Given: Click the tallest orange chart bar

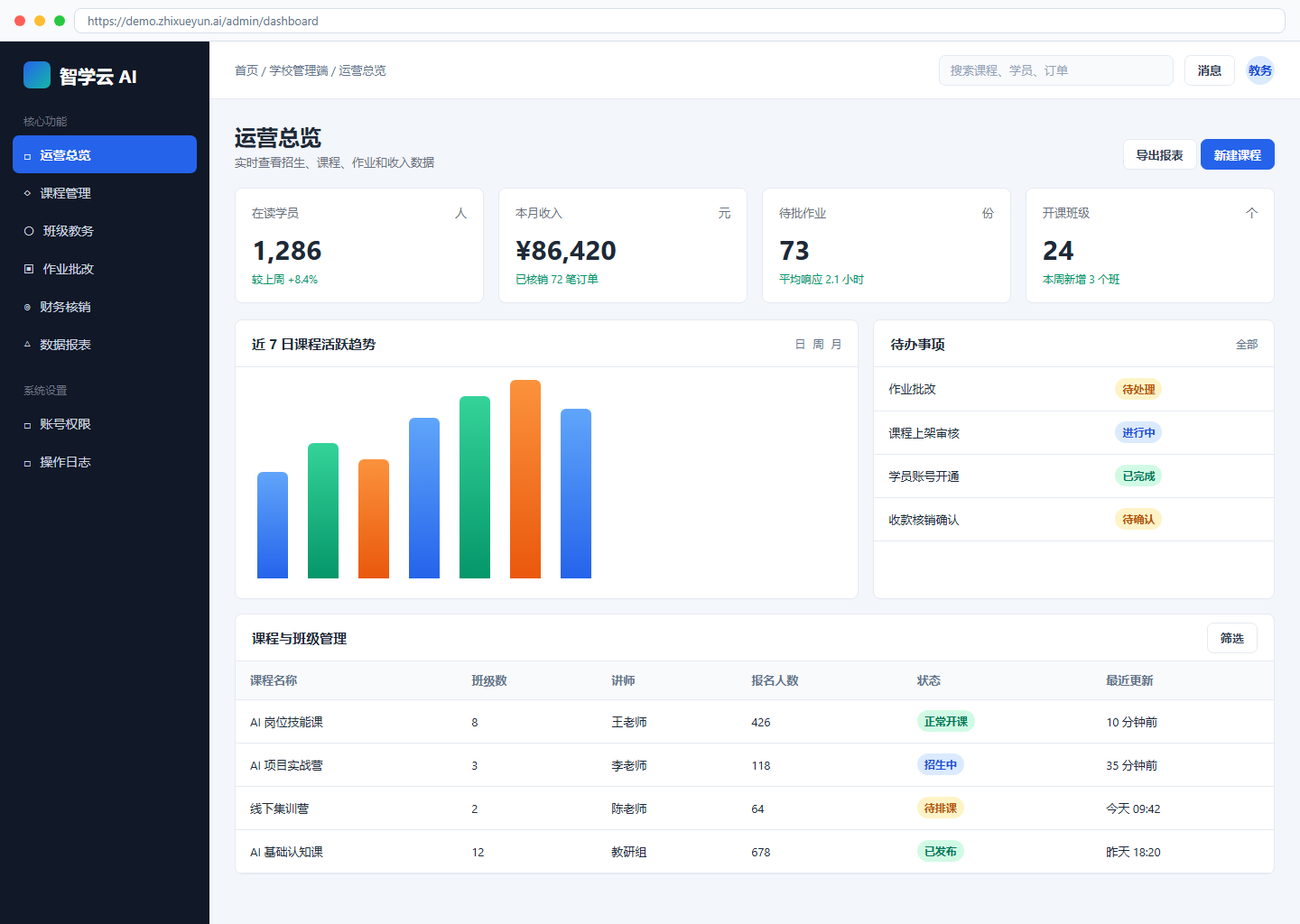Looking at the screenshot, I should click(525, 479).
